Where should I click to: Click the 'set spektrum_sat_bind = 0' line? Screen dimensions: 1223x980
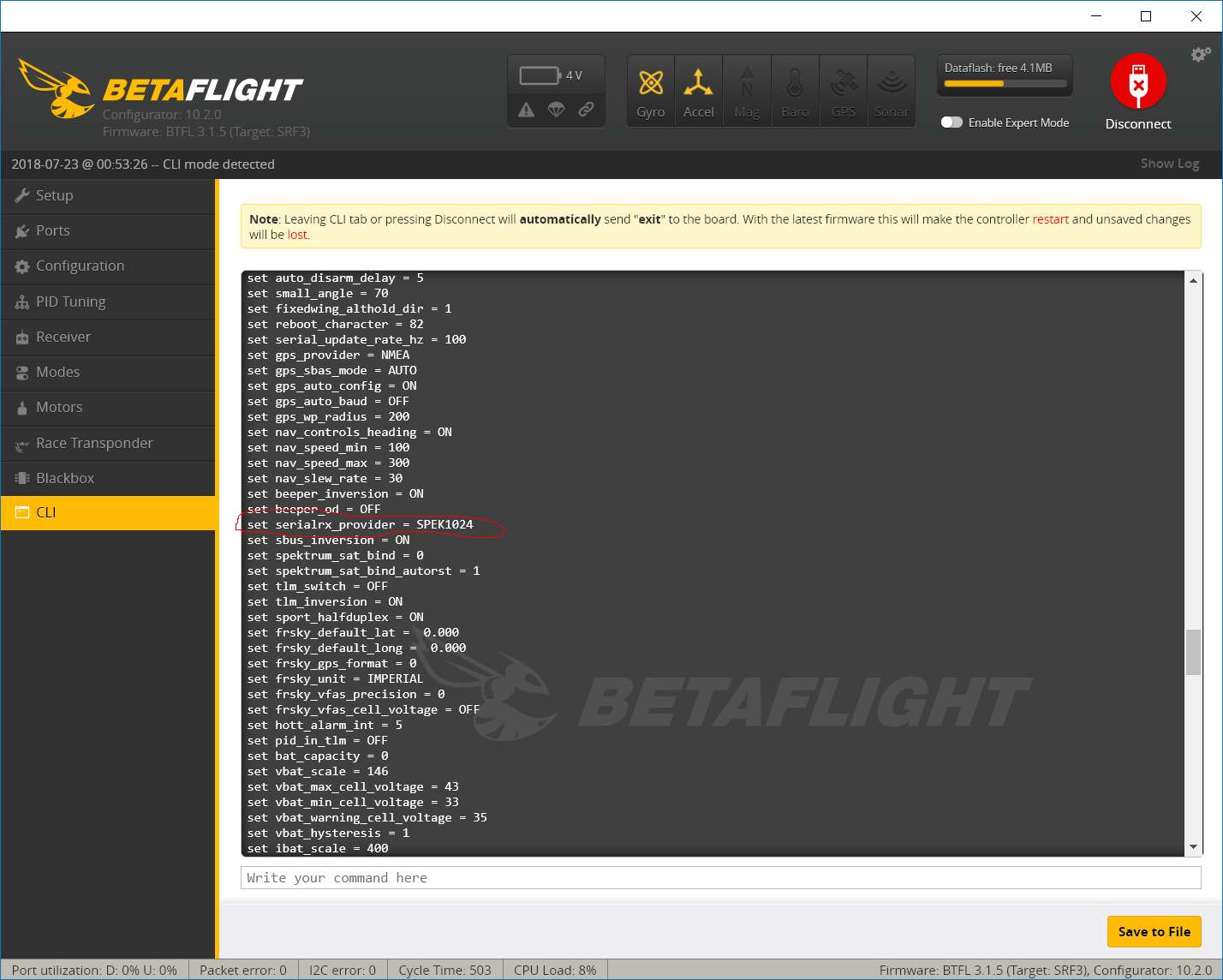335,555
